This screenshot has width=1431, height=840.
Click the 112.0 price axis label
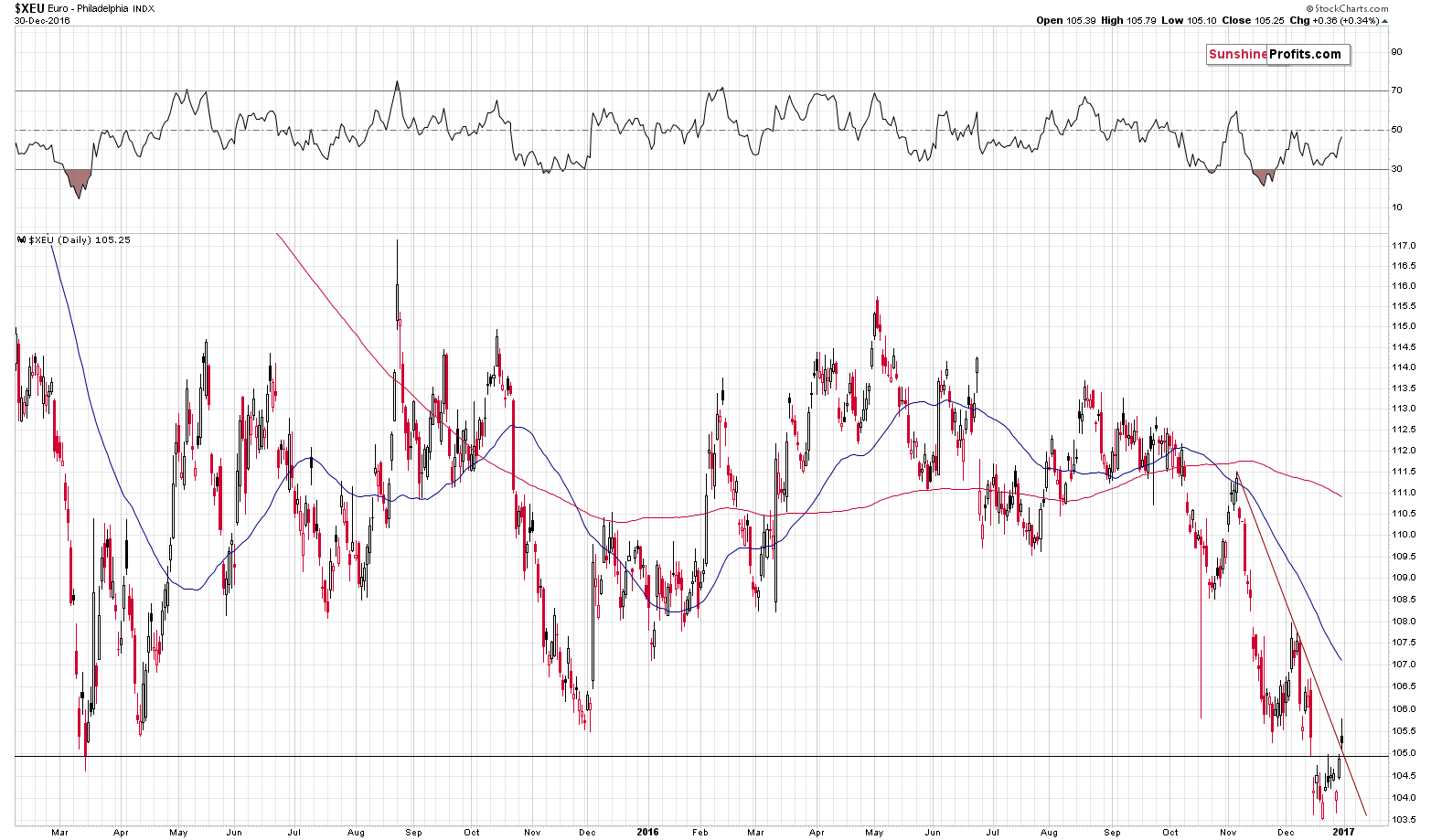click(1404, 451)
